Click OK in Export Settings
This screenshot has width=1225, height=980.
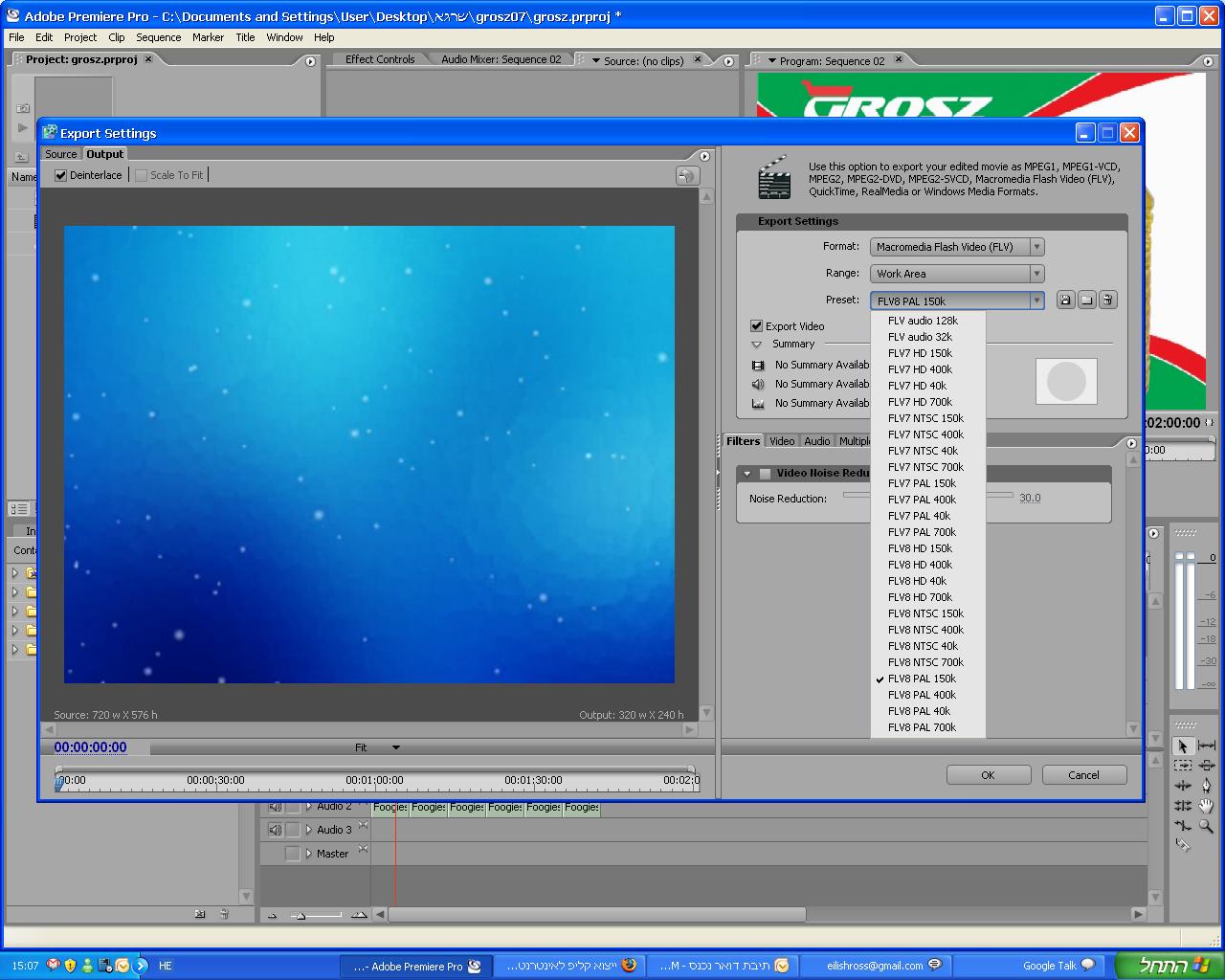989,775
